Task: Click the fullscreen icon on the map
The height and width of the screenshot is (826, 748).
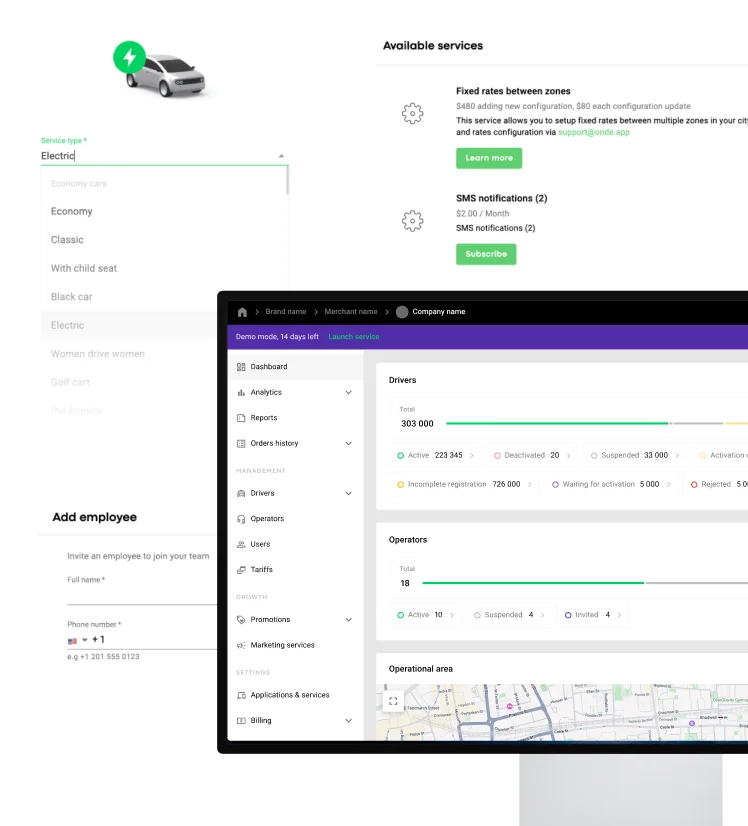Action: (x=393, y=702)
